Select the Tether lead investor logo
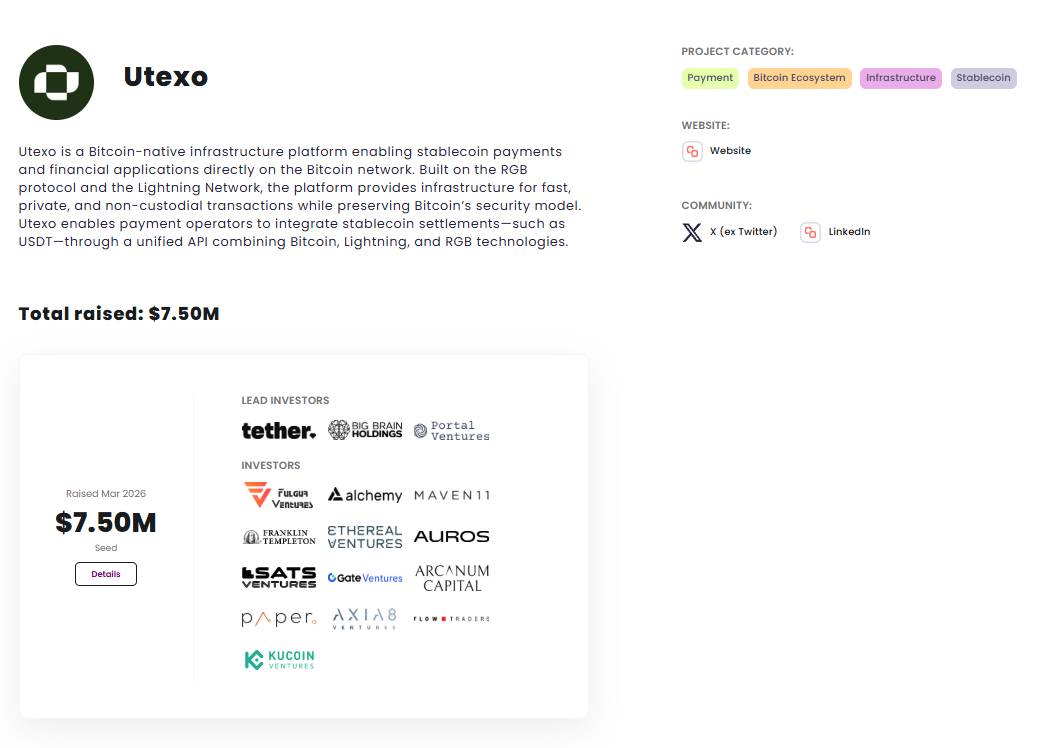The width and height of the screenshot is (1037, 748). tap(278, 431)
